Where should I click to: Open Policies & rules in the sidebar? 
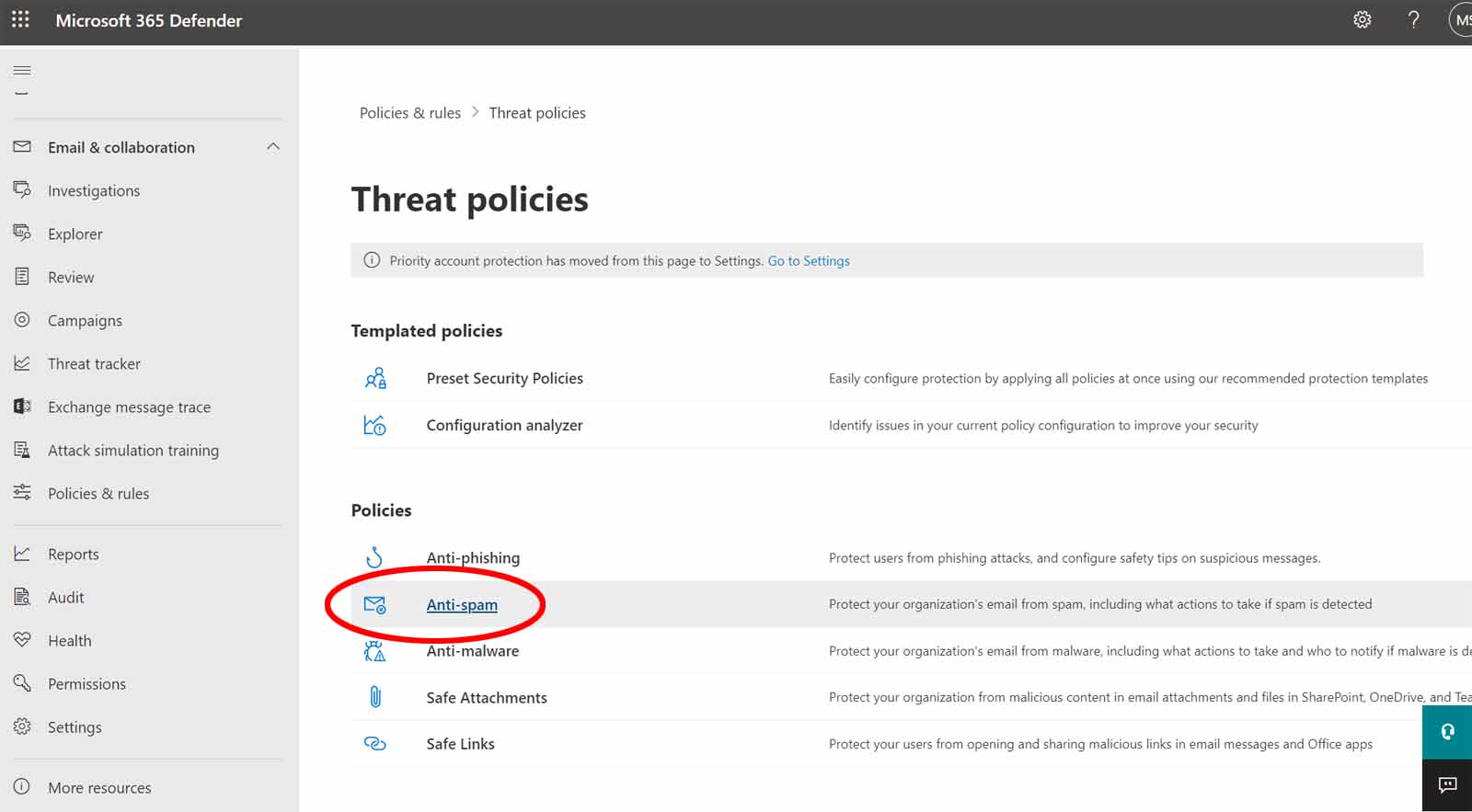[x=98, y=493]
